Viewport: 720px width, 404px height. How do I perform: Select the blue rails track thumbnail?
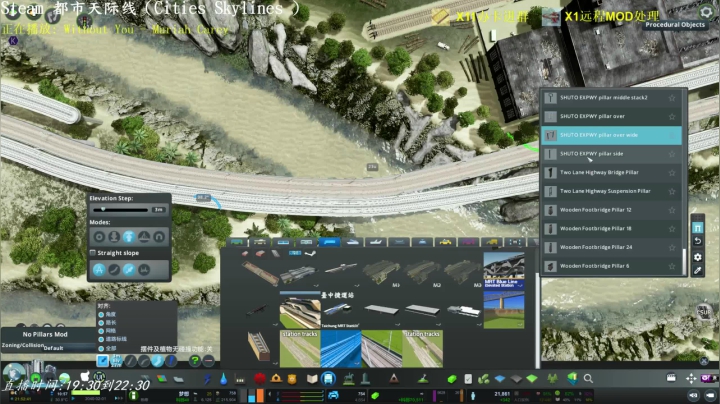pyautogui.click(x=341, y=349)
